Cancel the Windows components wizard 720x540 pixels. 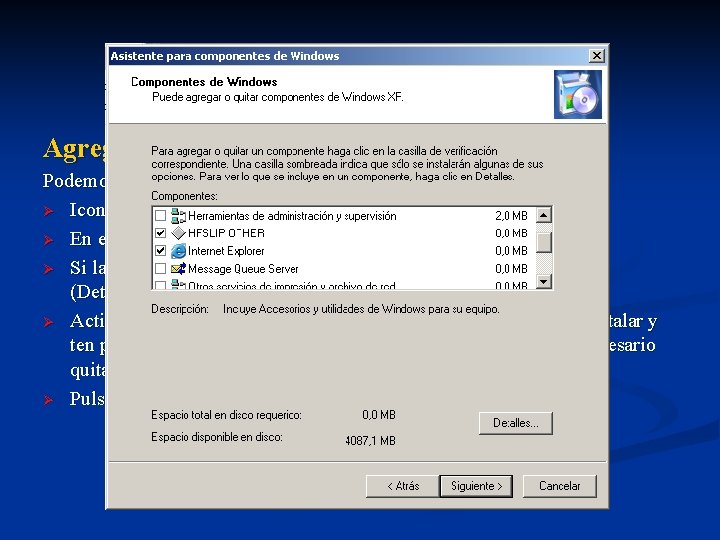560,486
